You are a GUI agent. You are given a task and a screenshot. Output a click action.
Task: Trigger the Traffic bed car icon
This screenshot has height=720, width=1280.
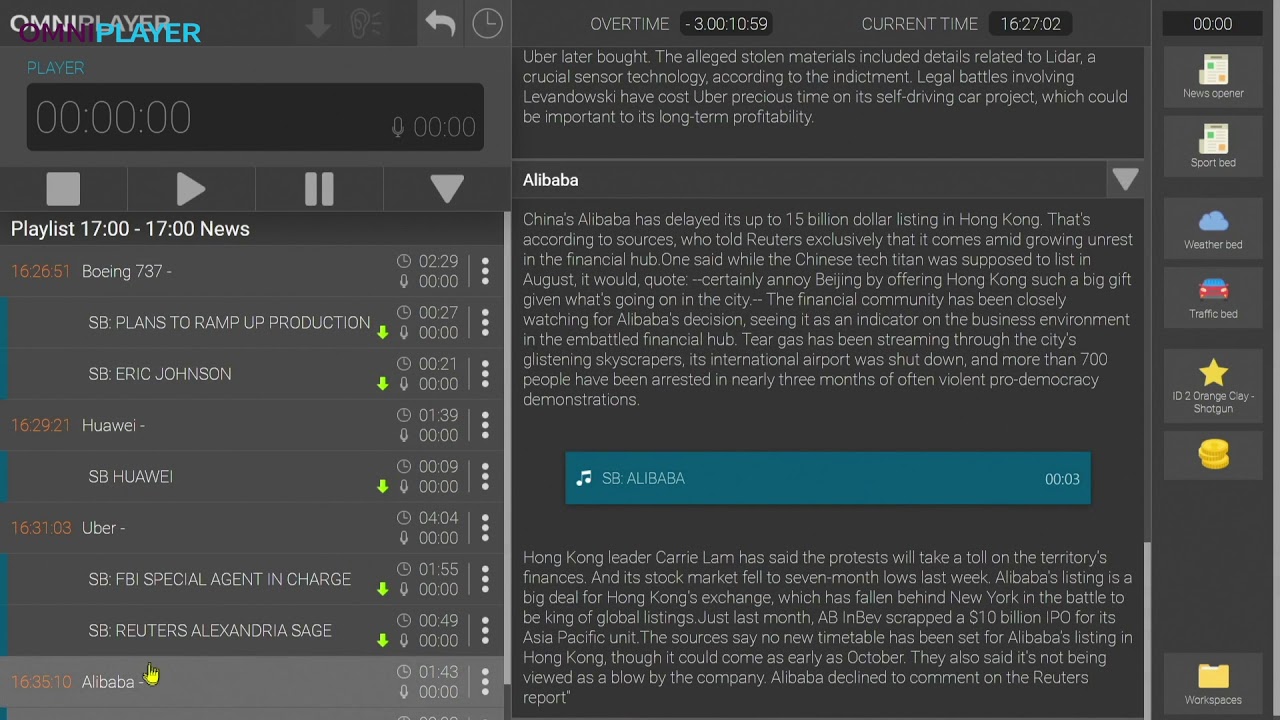tap(1213, 297)
